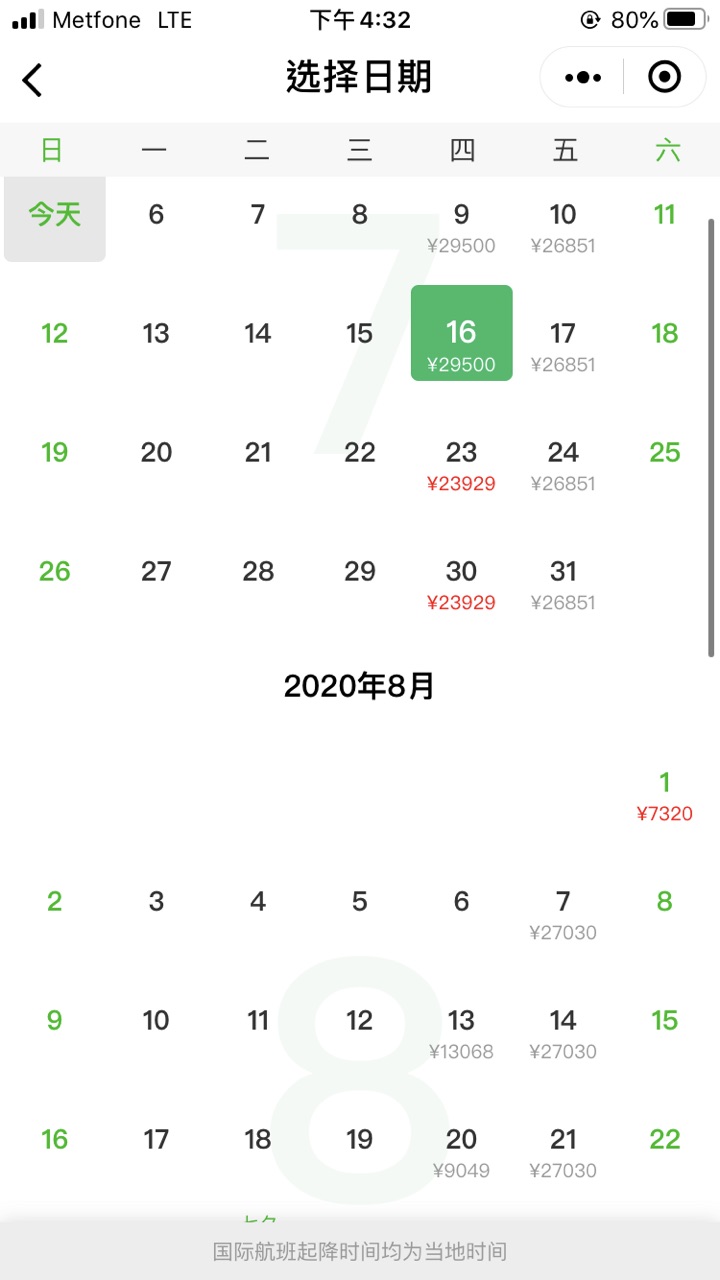Click the calendar vertical scrollbar
The width and height of the screenshot is (720, 1280).
pos(712,437)
